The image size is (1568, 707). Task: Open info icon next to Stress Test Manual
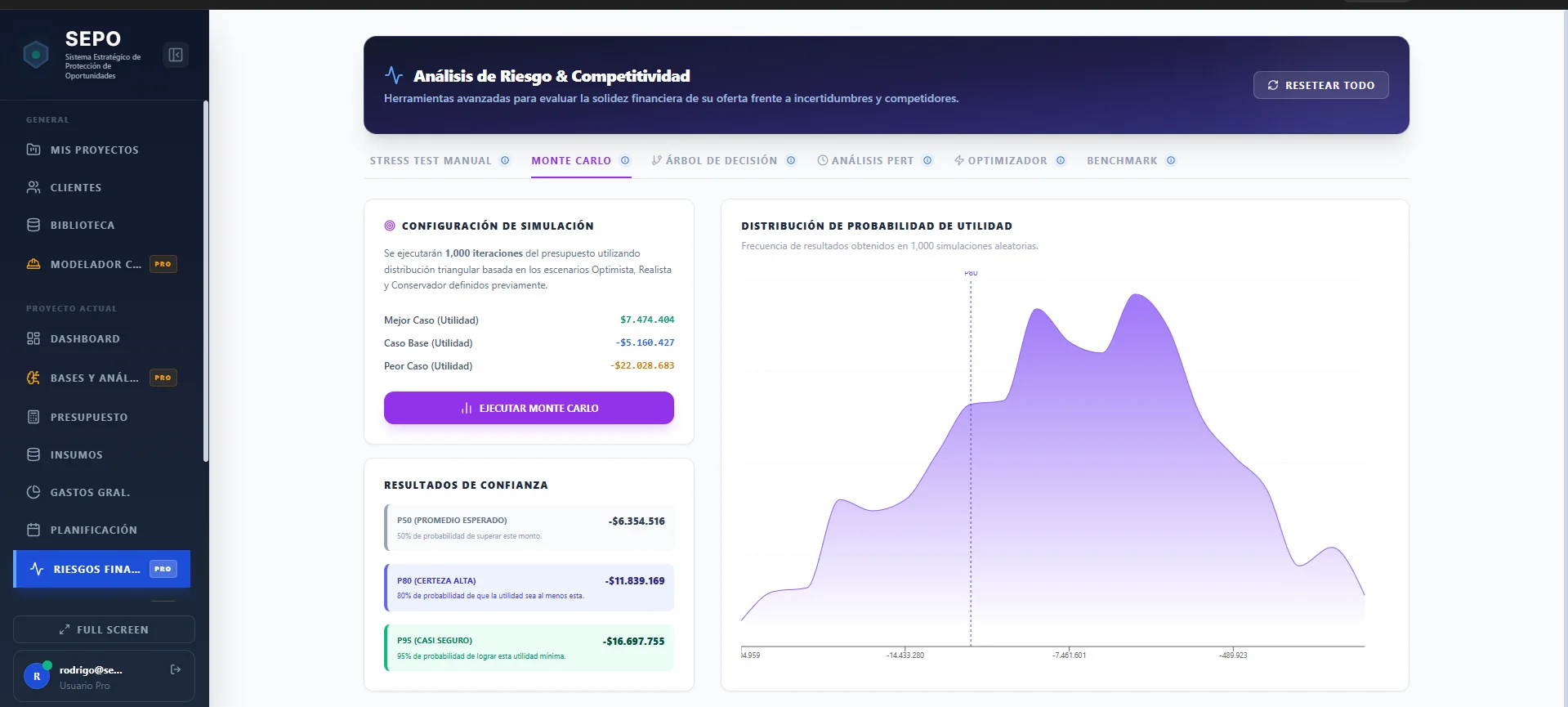[505, 161]
